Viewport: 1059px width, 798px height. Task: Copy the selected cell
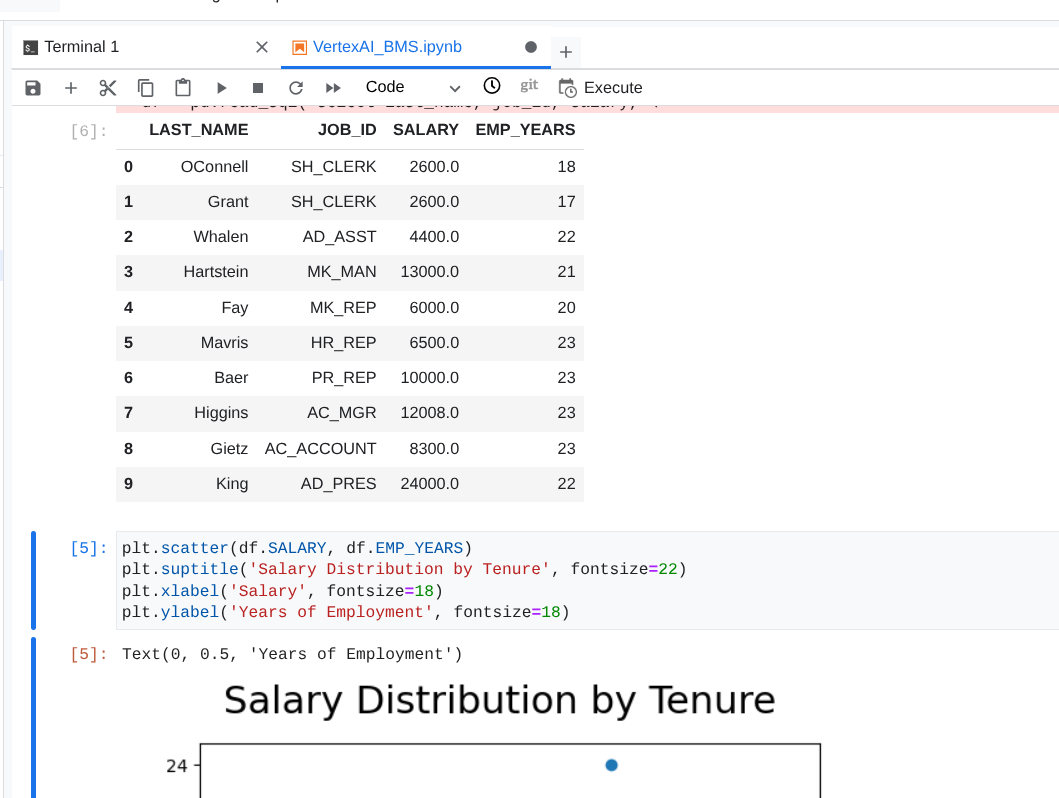[145, 88]
